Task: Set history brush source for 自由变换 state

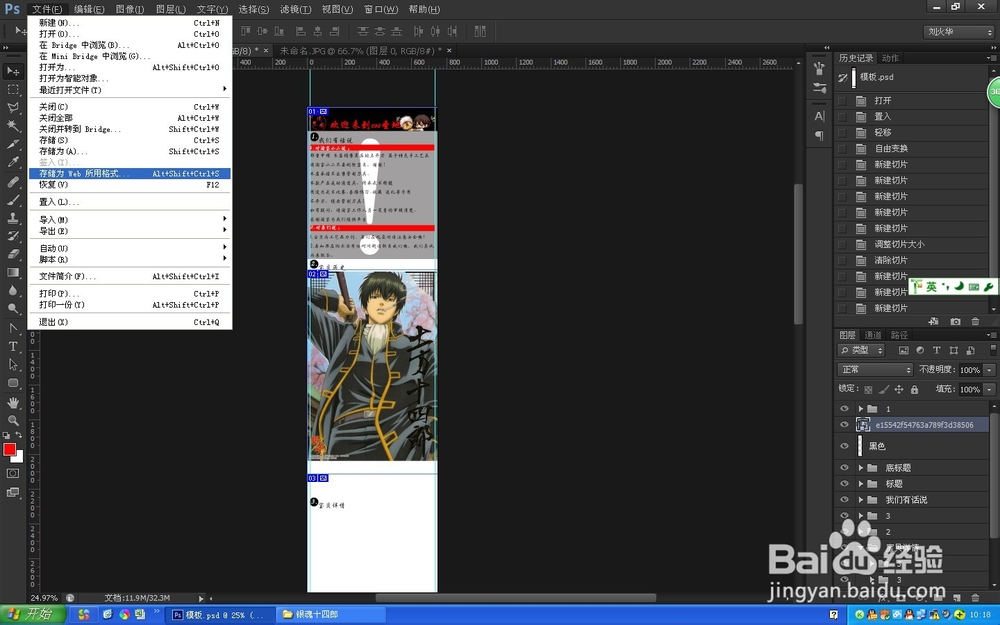Action: coord(842,149)
